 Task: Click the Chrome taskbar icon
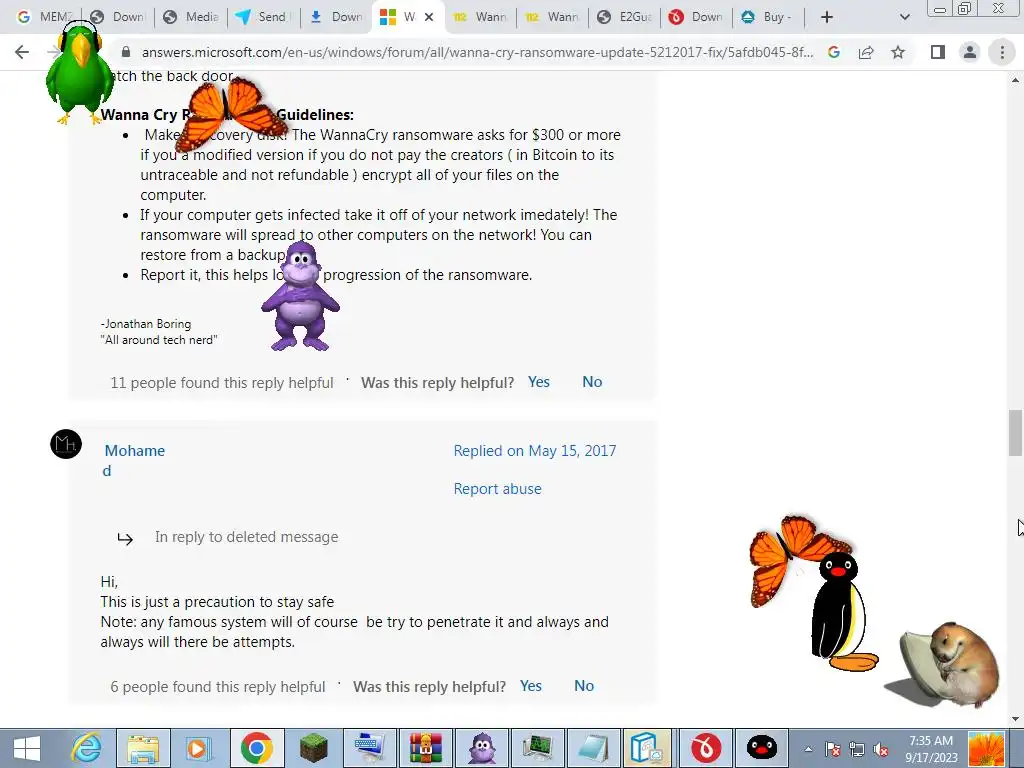(256, 748)
